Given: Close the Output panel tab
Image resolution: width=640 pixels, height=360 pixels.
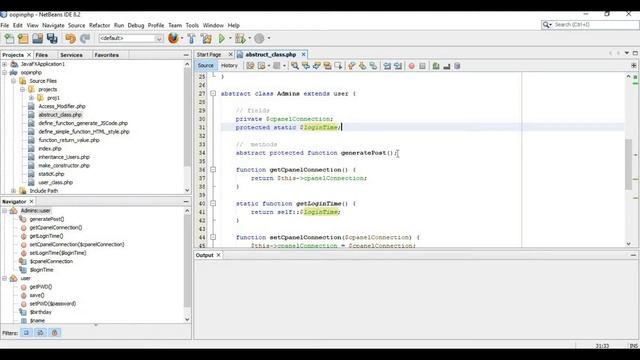Looking at the screenshot, I should point(218,255).
